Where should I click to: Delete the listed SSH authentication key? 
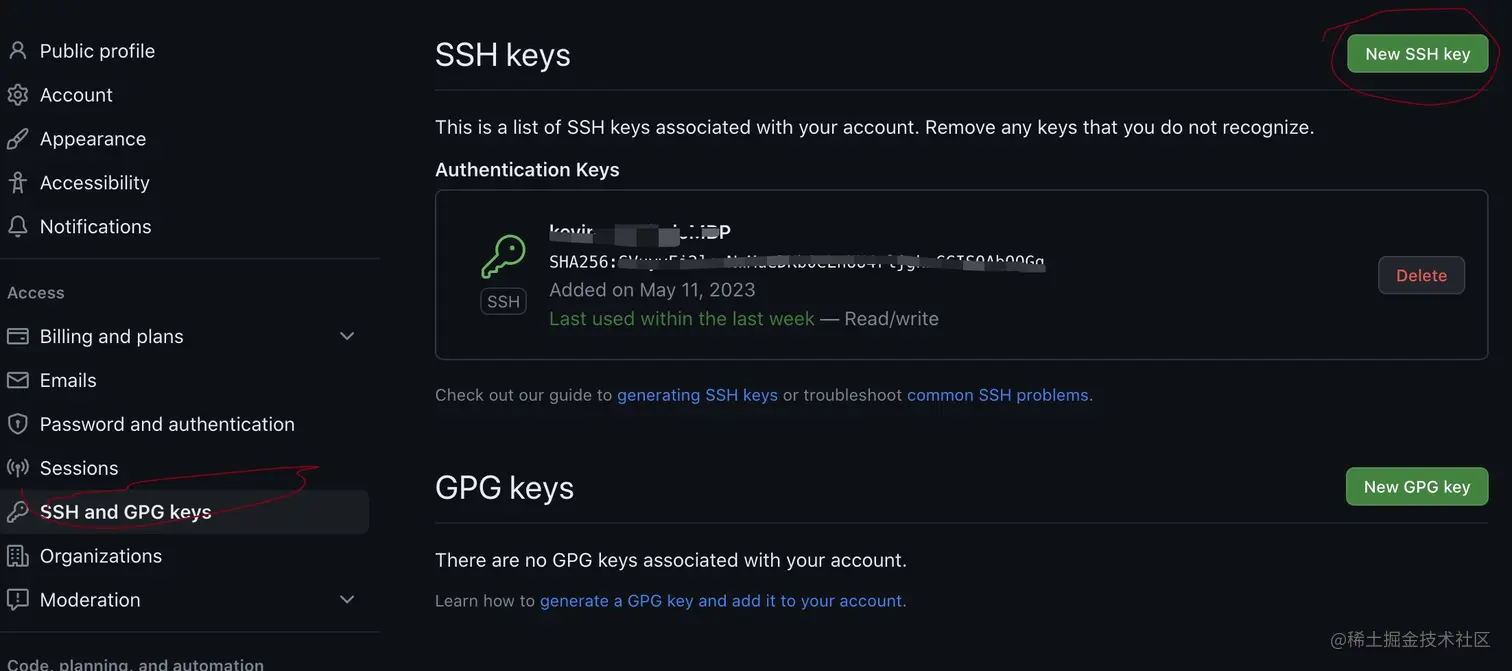[1421, 275]
